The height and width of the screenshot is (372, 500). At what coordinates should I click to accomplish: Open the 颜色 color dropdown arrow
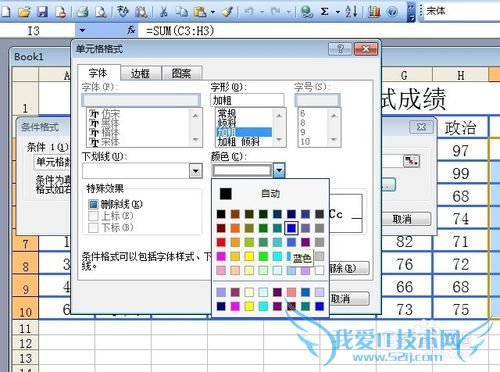[x=279, y=170]
